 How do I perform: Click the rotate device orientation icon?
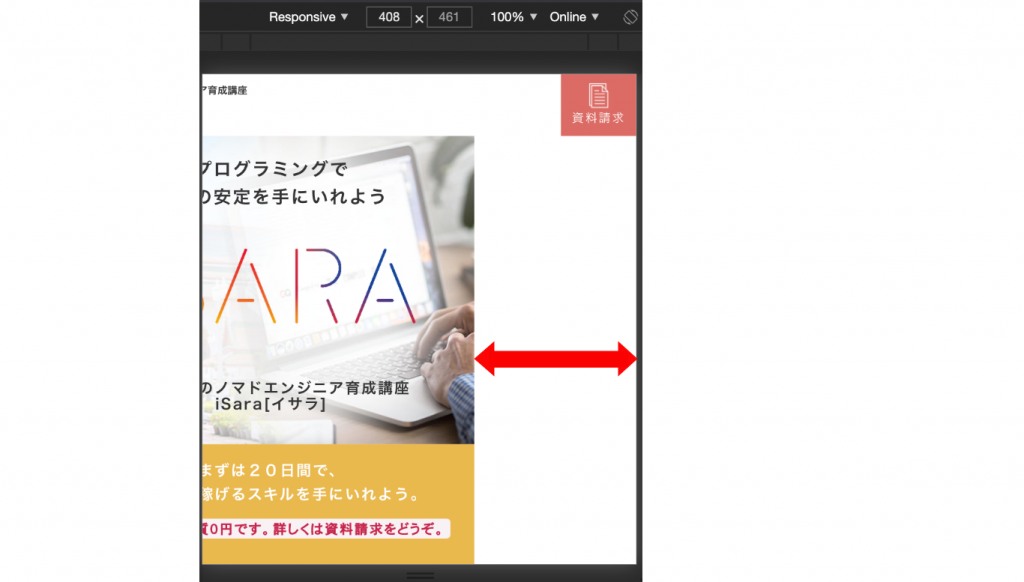[x=630, y=17]
